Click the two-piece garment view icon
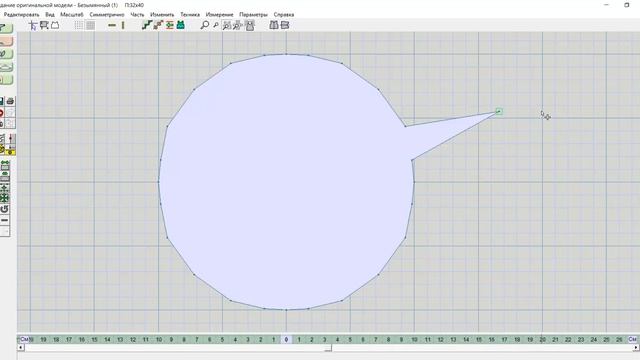The image size is (640, 360). [274, 25]
